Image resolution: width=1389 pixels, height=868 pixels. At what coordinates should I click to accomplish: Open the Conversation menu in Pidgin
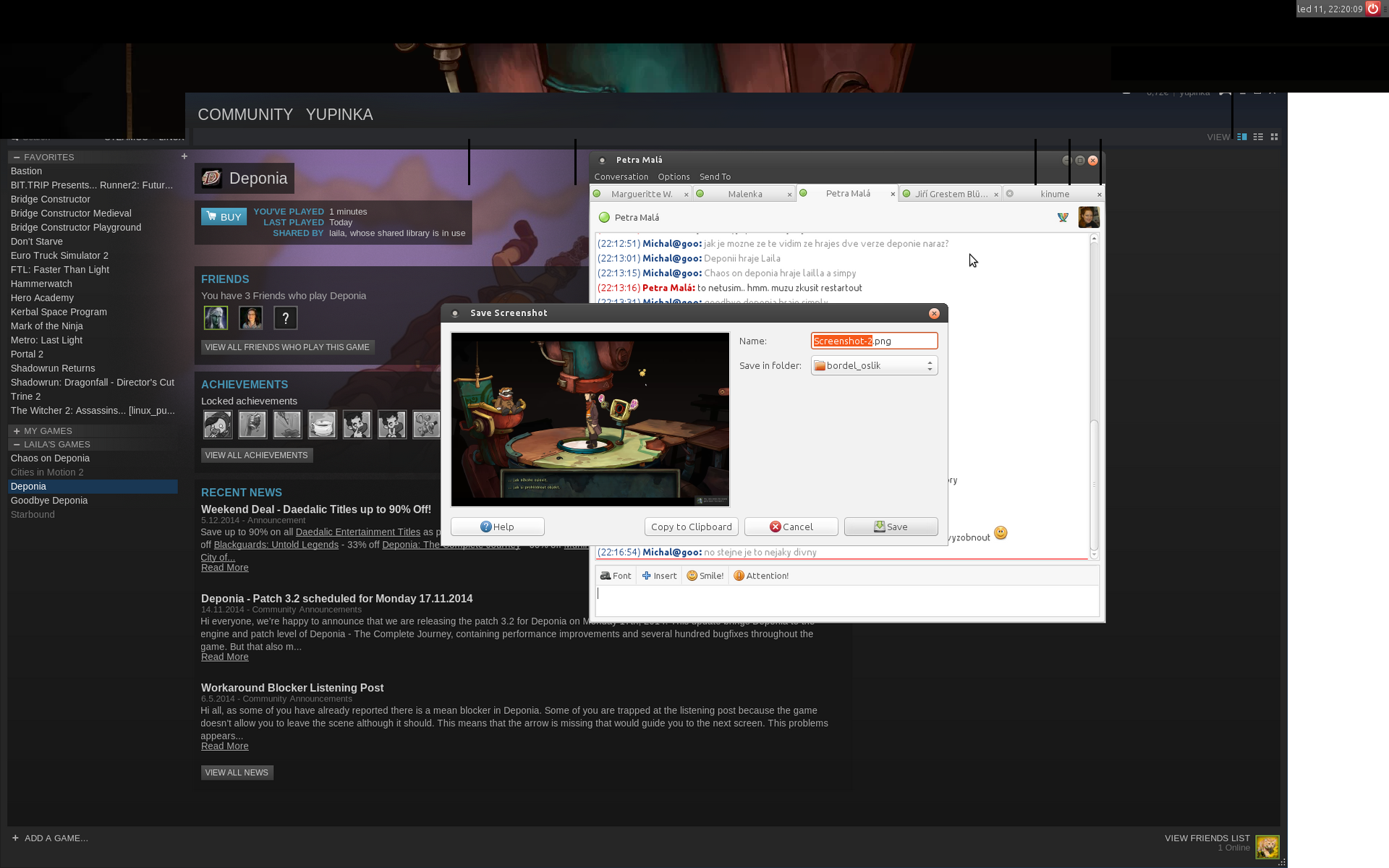(x=621, y=176)
